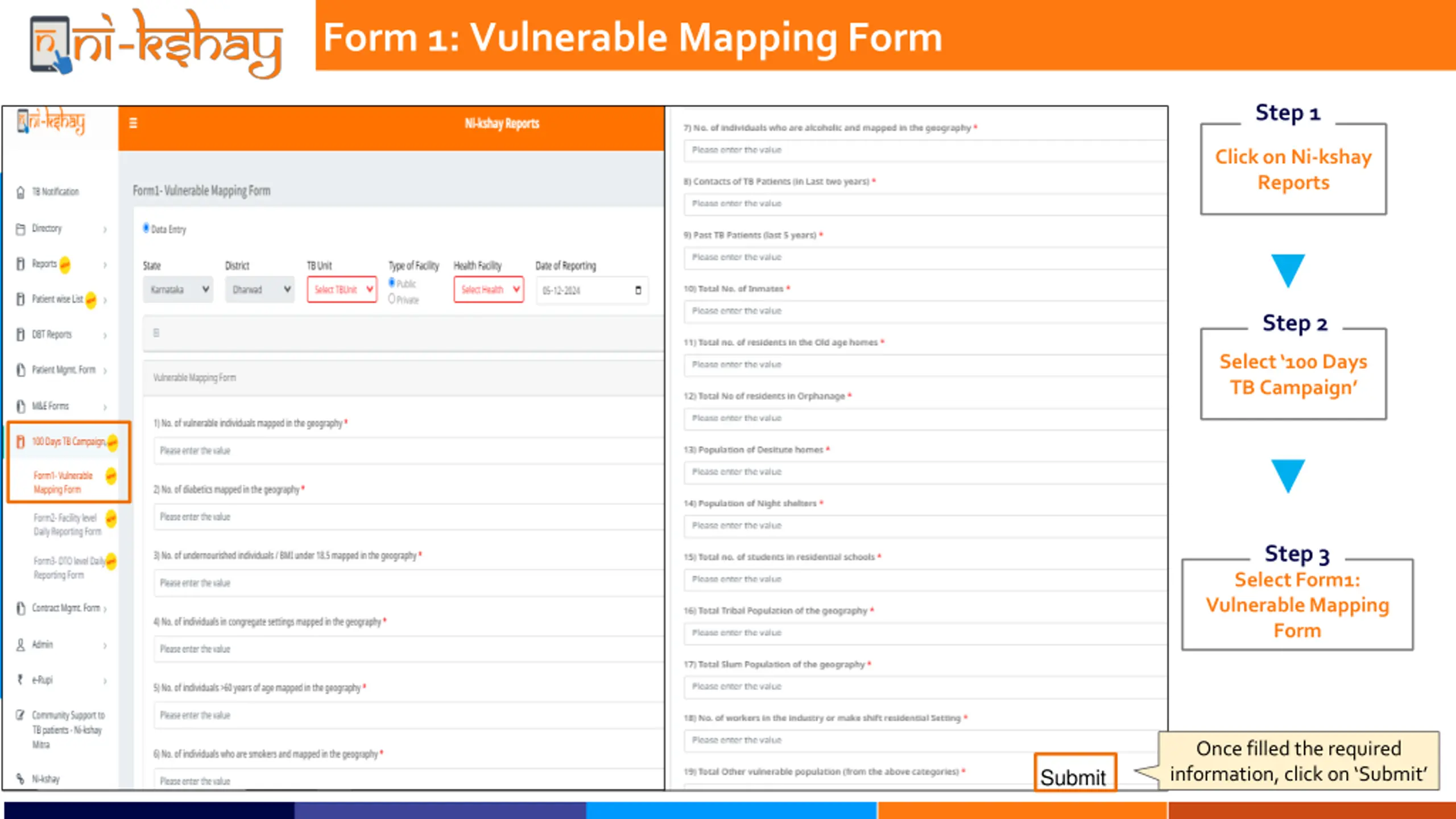Image resolution: width=1456 pixels, height=819 pixels.
Task: Click the new badge beside Reports
Action: click(65, 264)
